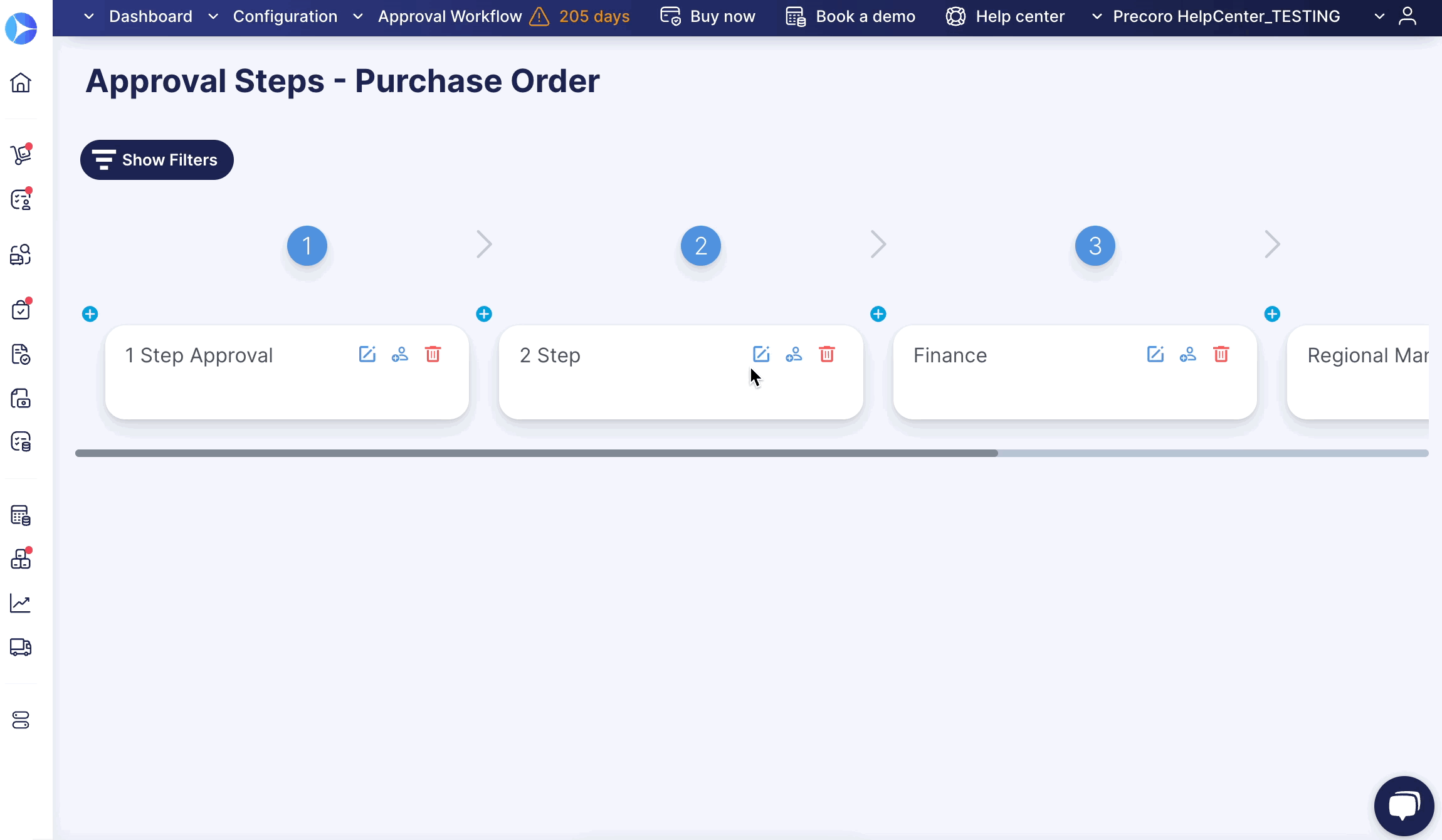This screenshot has width=1442, height=840.
Task: Select the shopping cart icon in sidebar
Action: click(21, 154)
